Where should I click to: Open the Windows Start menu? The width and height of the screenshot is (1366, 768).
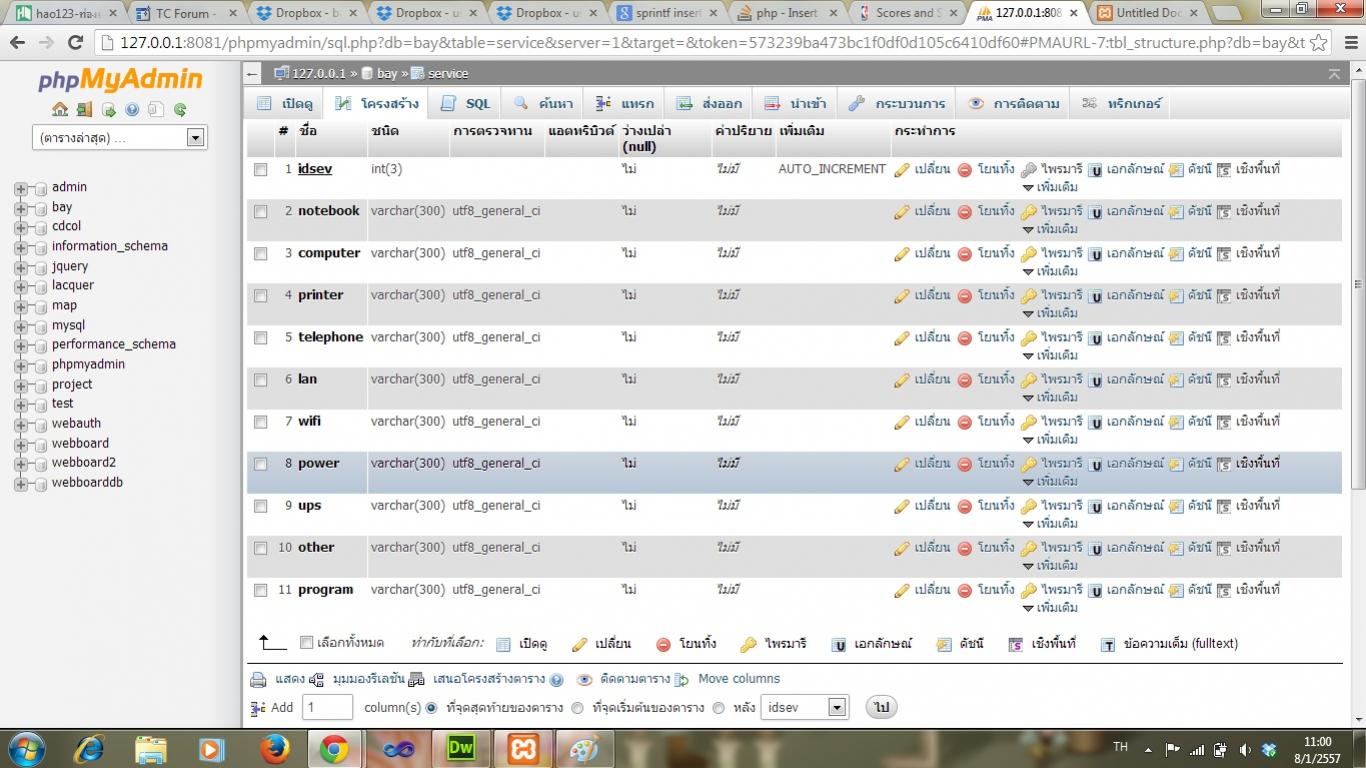tap(27, 748)
